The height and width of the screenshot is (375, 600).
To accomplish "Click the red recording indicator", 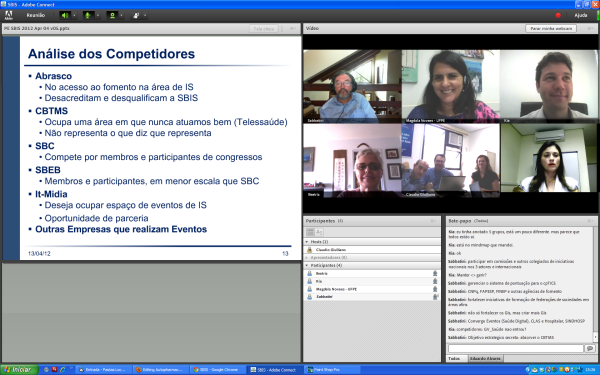I will 558,15.
